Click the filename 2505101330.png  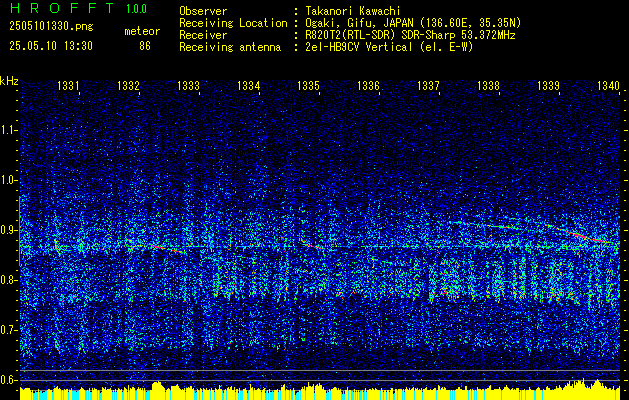pyautogui.click(x=51, y=27)
